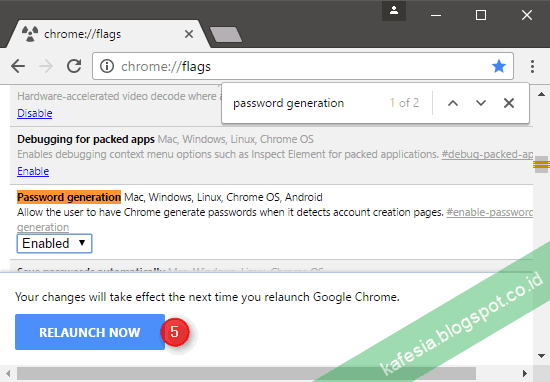
Task: Open the #debug-packed-apps anchor link
Action: click(487, 154)
